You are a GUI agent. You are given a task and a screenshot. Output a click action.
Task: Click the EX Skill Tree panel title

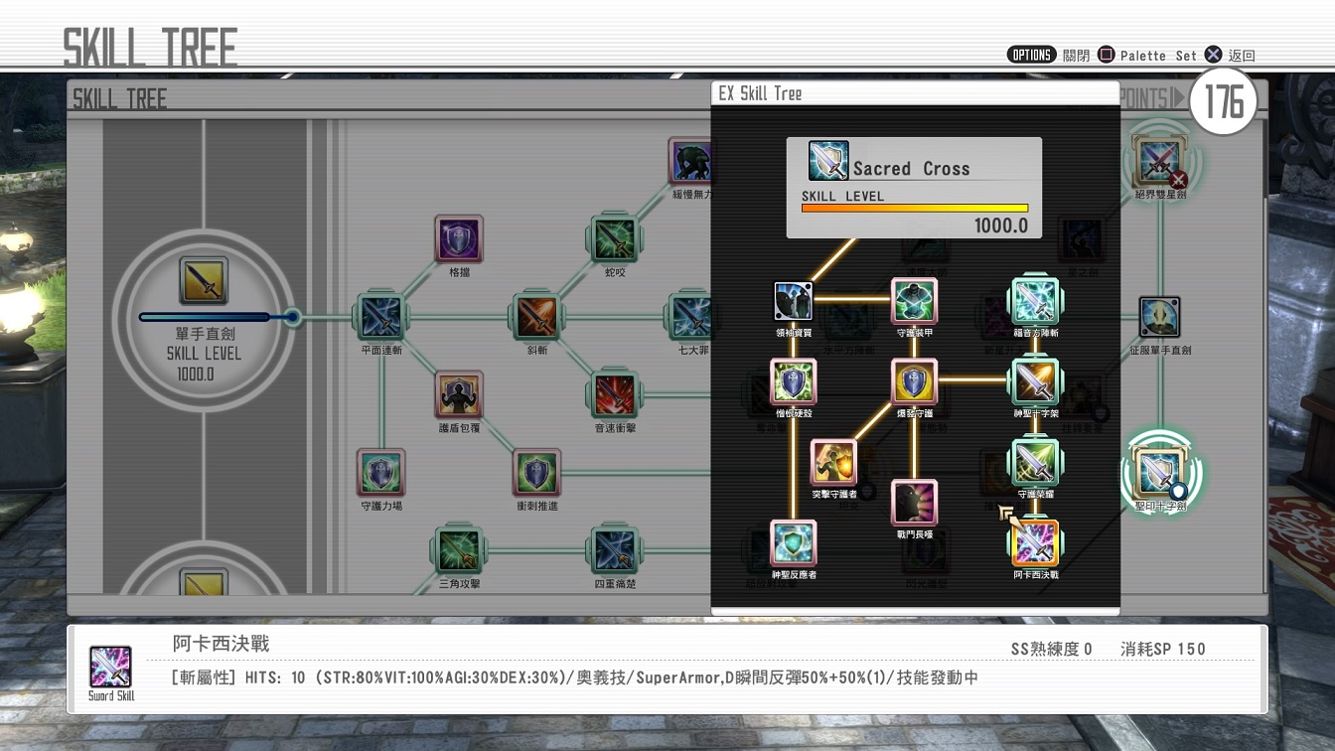(x=760, y=93)
